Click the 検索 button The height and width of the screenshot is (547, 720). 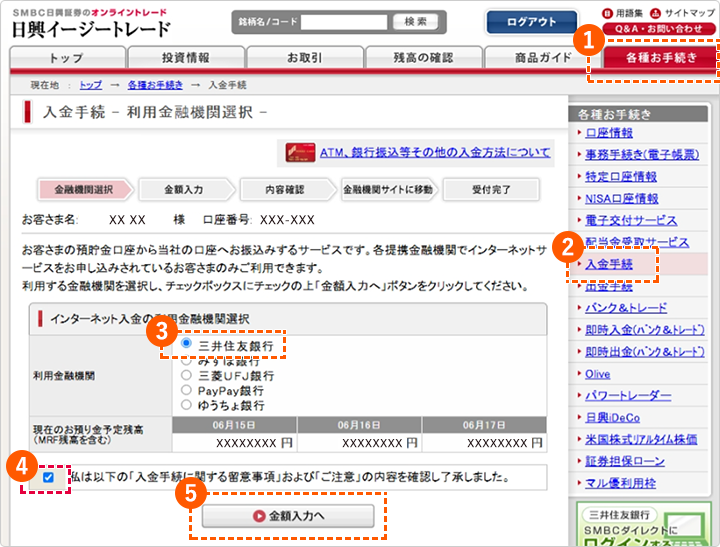pos(416,22)
